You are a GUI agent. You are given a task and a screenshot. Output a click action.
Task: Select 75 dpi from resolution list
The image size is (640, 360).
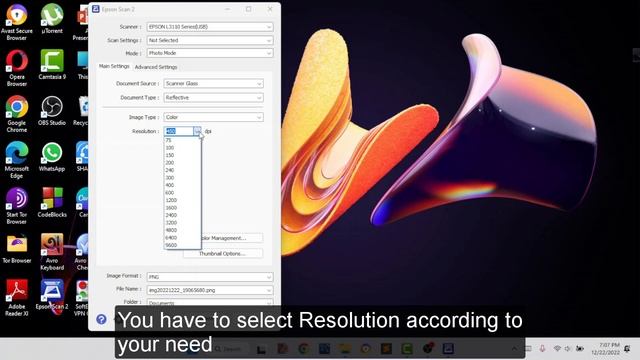pos(182,140)
